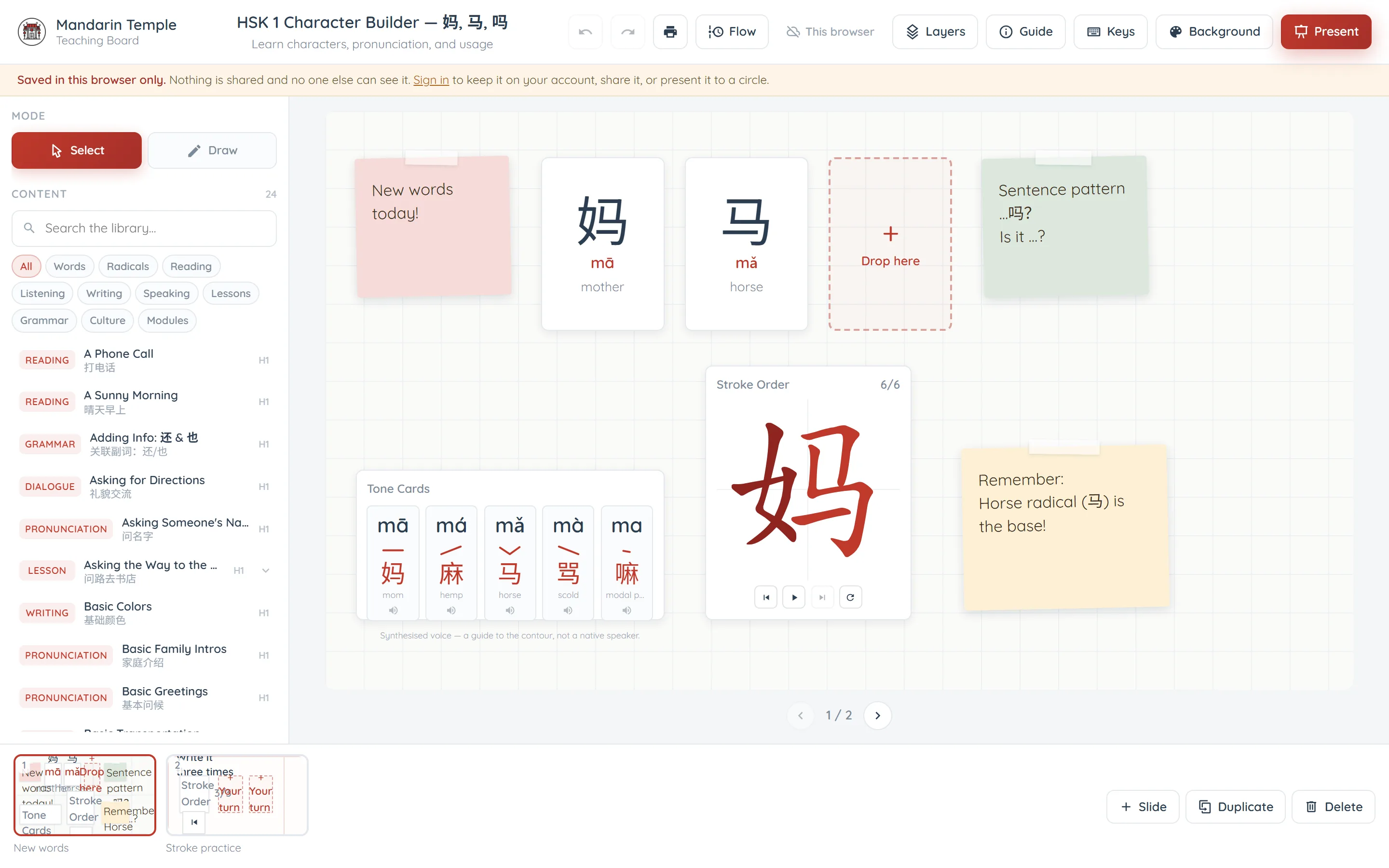This screenshot has width=1389, height=868.
Task: Play audio for mā mom tone card
Action: point(393,610)
